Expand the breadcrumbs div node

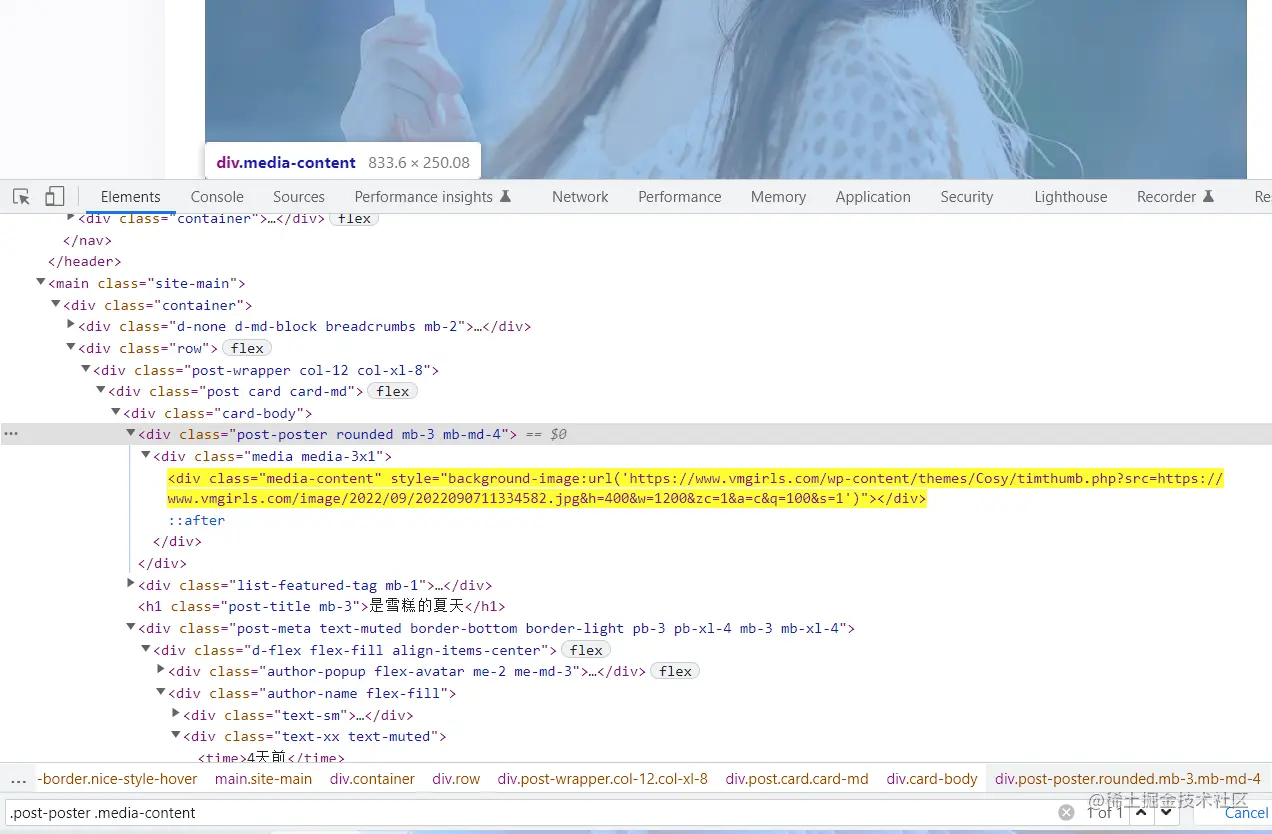(x=71, y=326)
